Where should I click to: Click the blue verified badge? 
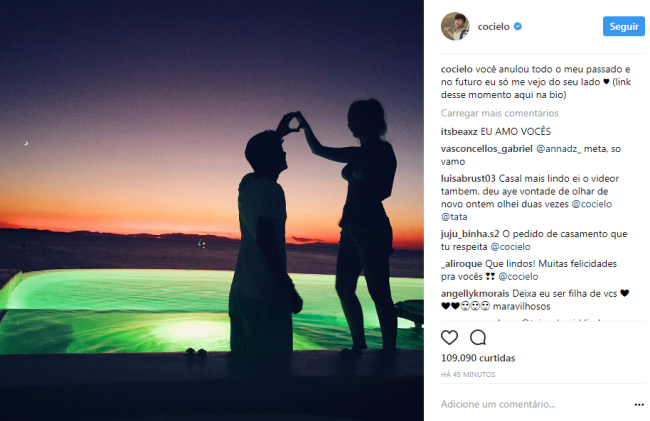point(518,27)
